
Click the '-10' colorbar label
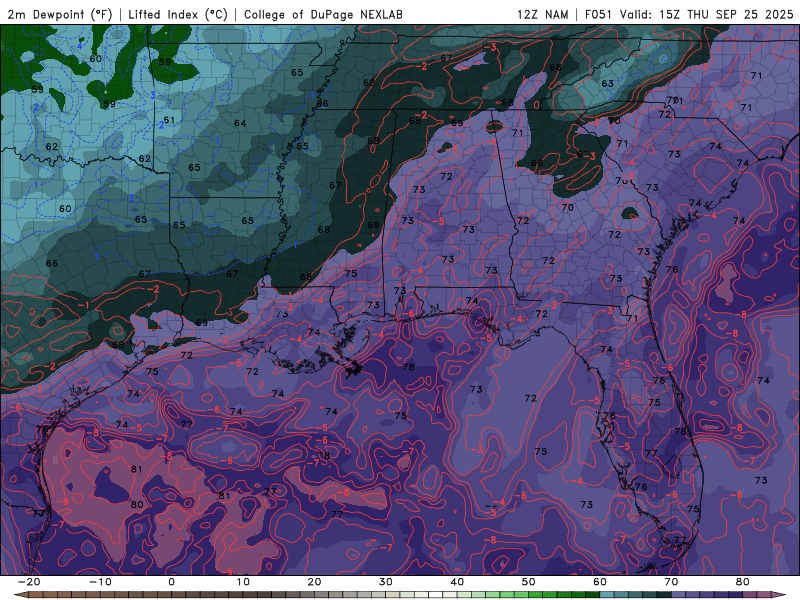click(100, 582)
